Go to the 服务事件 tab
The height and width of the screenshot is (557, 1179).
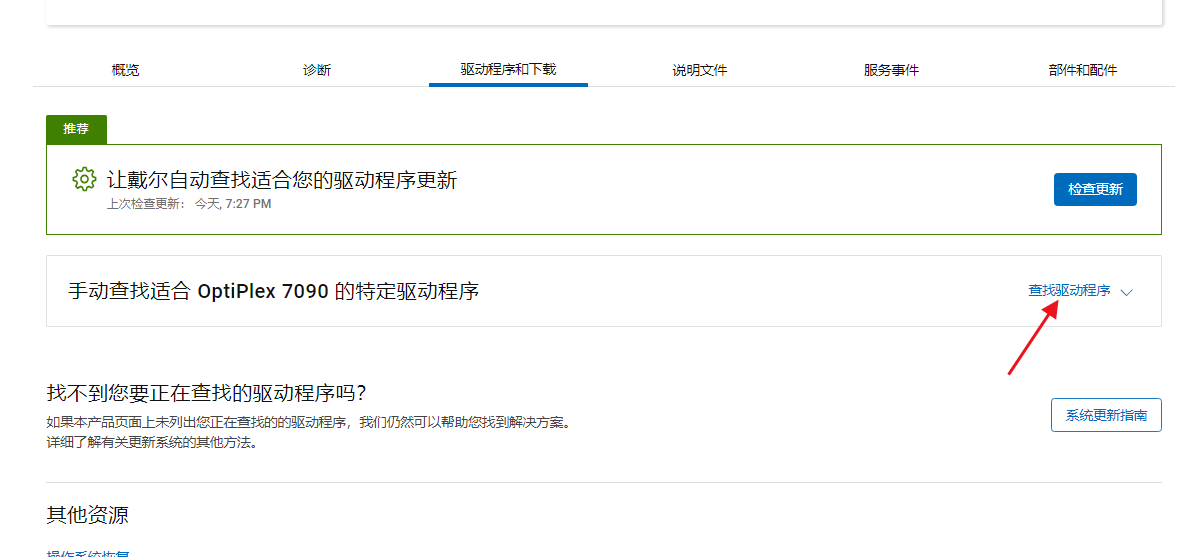[891, 71]
